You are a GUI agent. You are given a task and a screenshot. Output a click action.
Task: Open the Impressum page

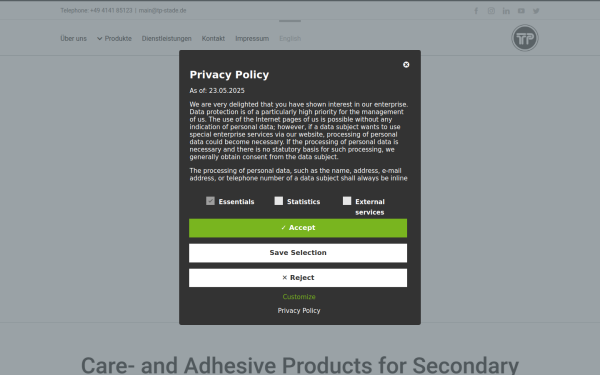click(x=252, y=39)
